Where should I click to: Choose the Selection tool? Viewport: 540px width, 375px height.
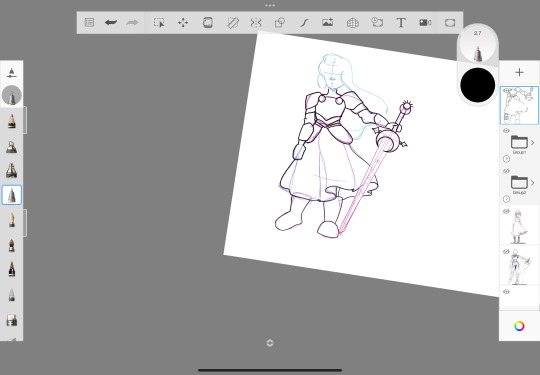pos(159,23)
